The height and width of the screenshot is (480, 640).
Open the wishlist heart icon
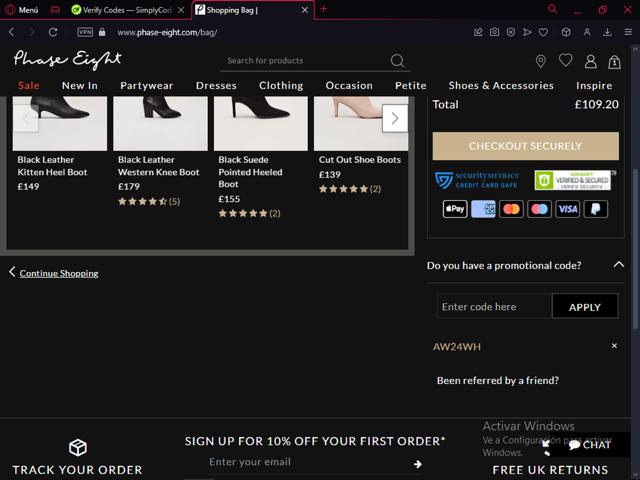[566, 60]
